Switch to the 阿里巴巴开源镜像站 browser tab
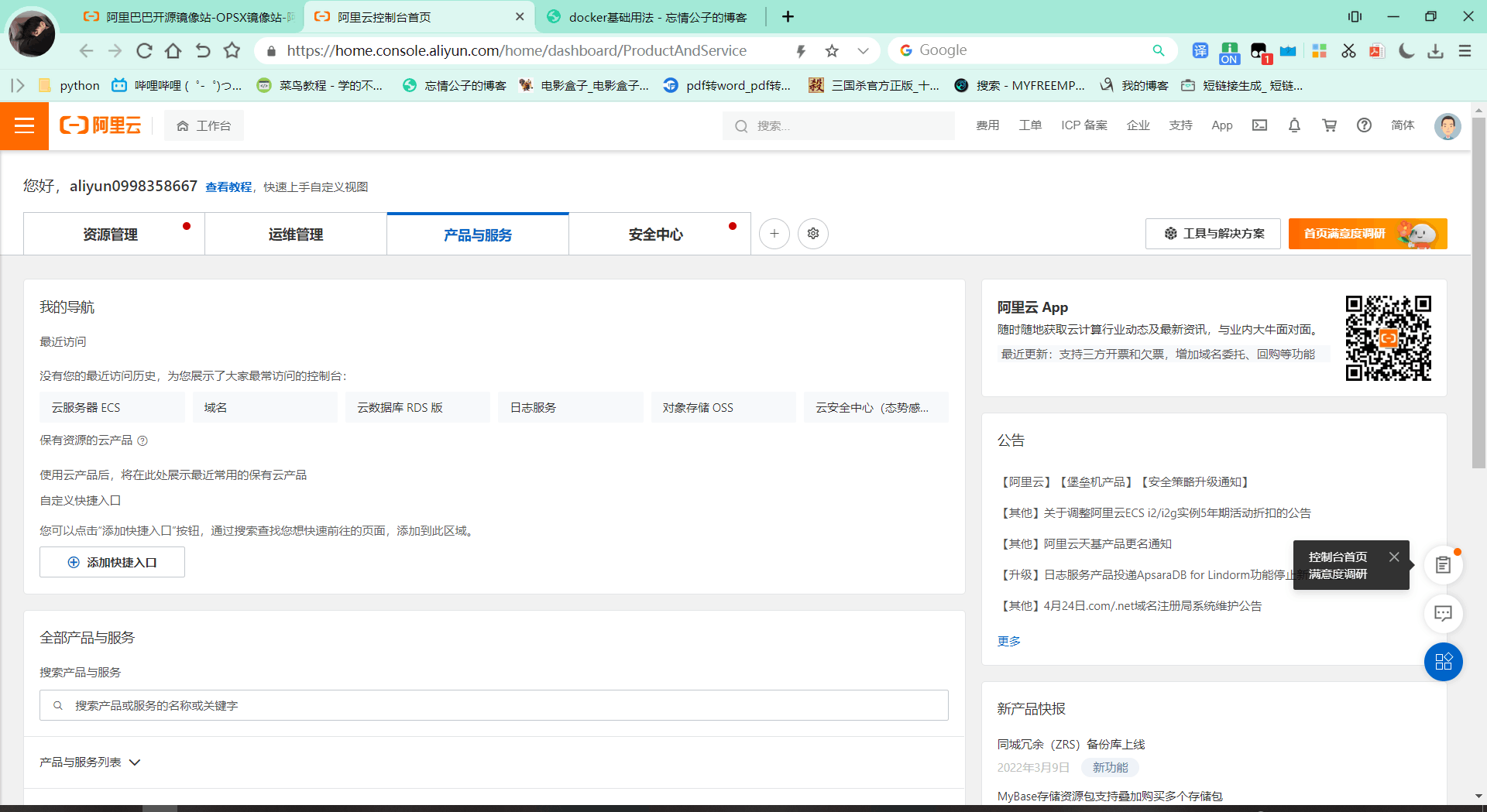 [x=191, y=17]
